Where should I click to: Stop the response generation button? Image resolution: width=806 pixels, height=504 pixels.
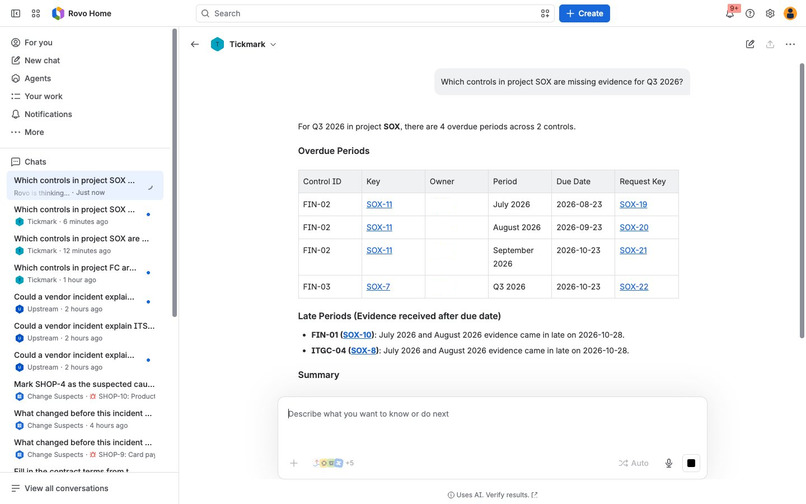pos(691,463)
